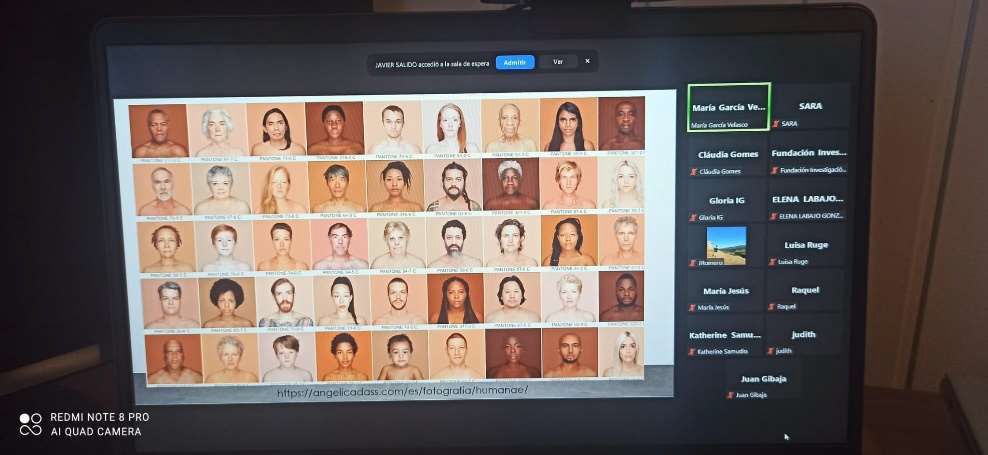The height and width of the screenshot is (455, 988).
Task: Click ELENA LABAJO's muted microphone icon
Action: 774,216
